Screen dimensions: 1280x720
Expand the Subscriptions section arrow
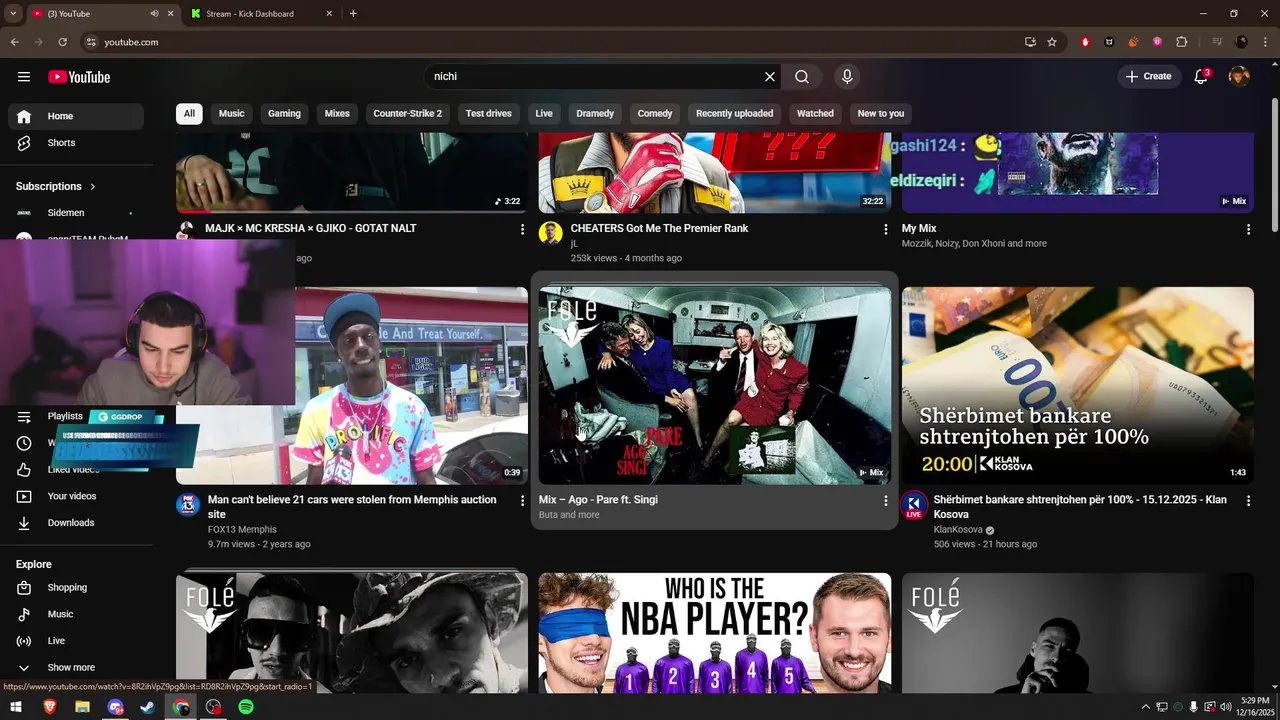93,187
